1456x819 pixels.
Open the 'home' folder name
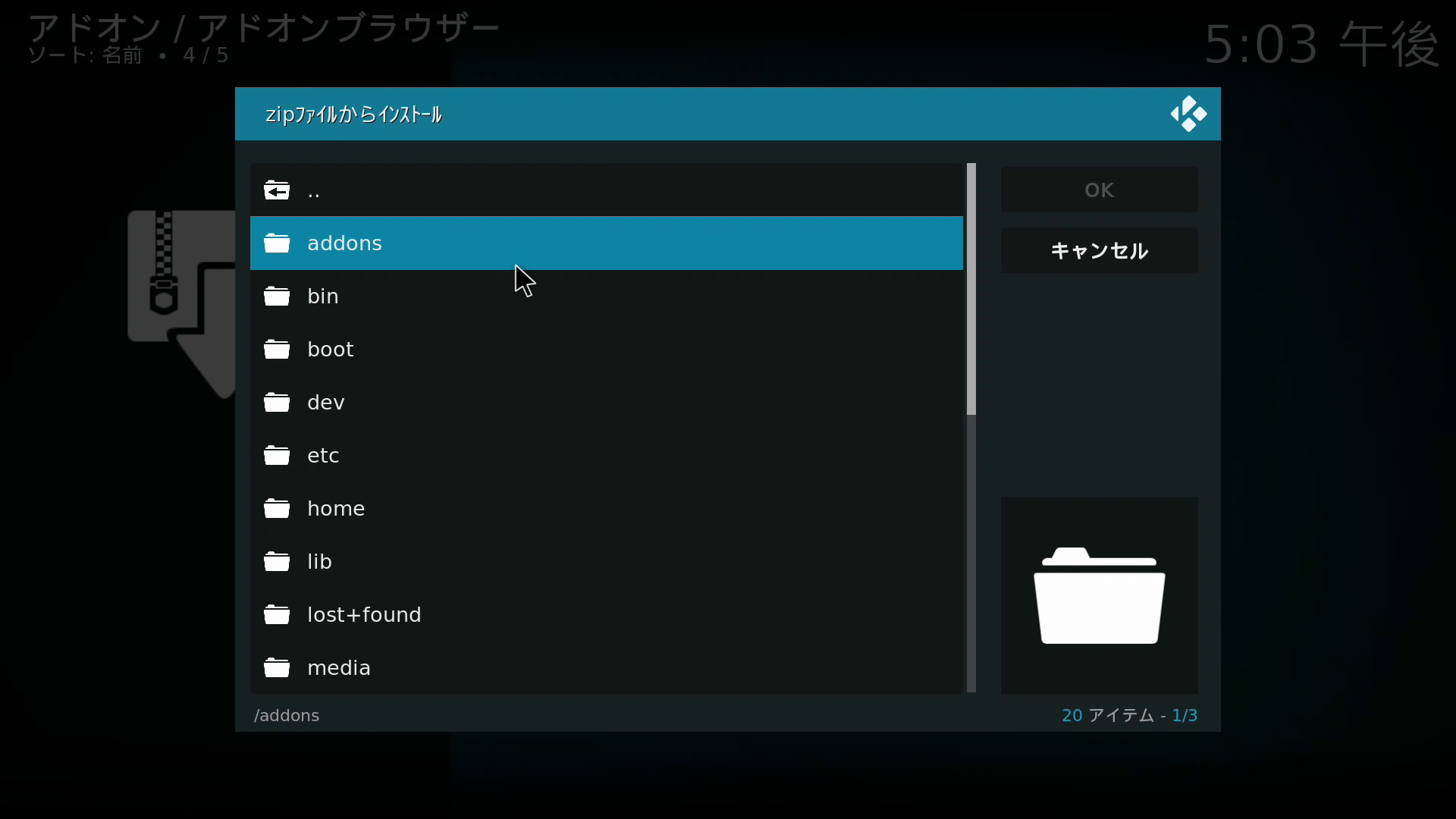[x=336, y=509]
